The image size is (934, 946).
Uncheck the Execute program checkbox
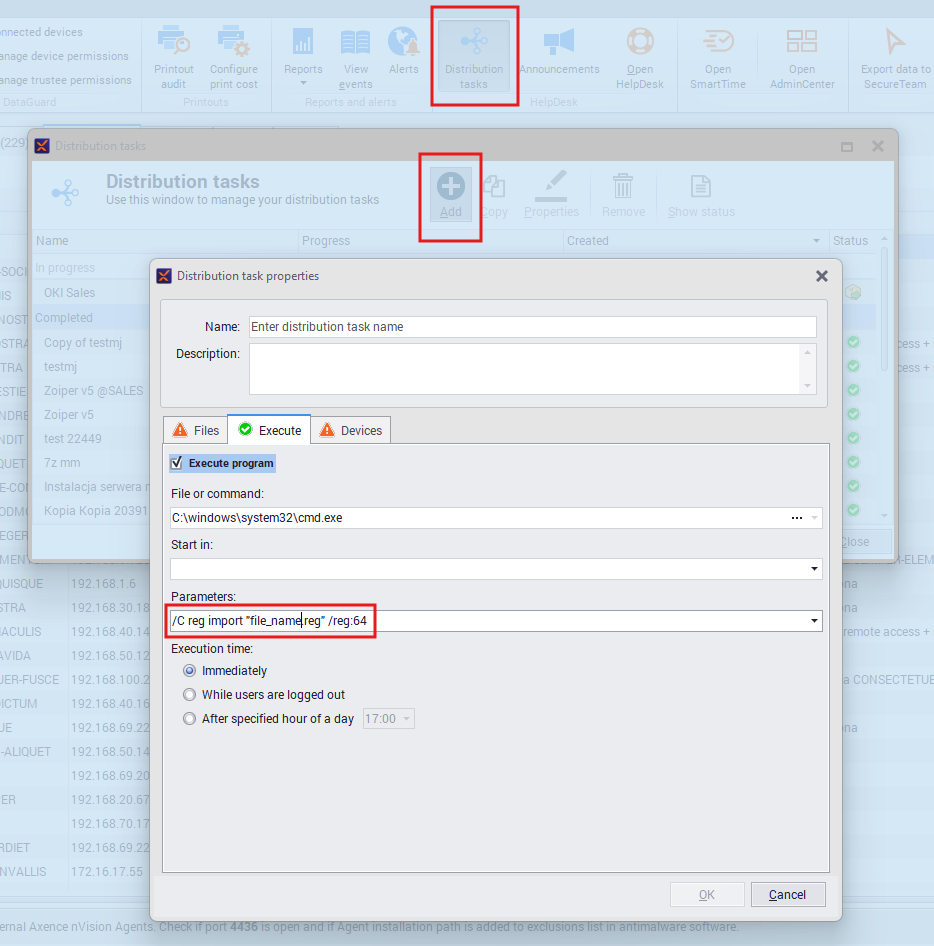(x=177, y=463)
